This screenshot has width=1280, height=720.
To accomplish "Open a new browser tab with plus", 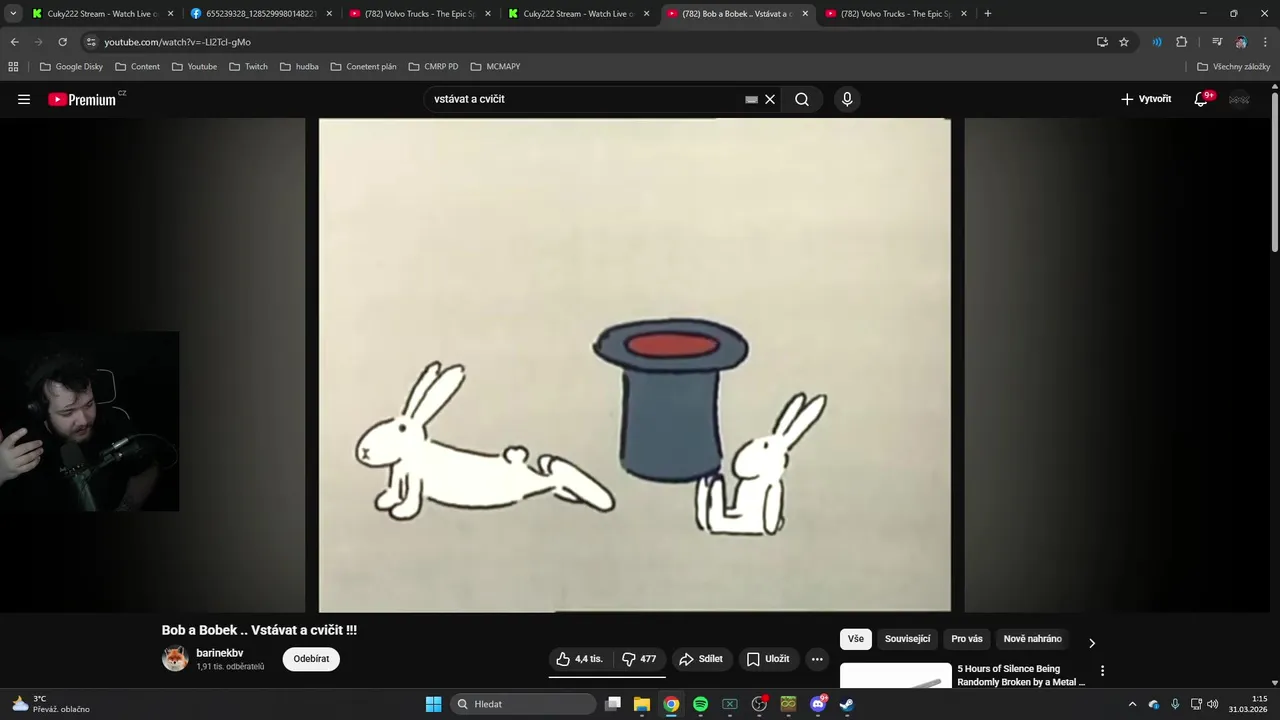I will pyautogui.click(x=987, y=13).
